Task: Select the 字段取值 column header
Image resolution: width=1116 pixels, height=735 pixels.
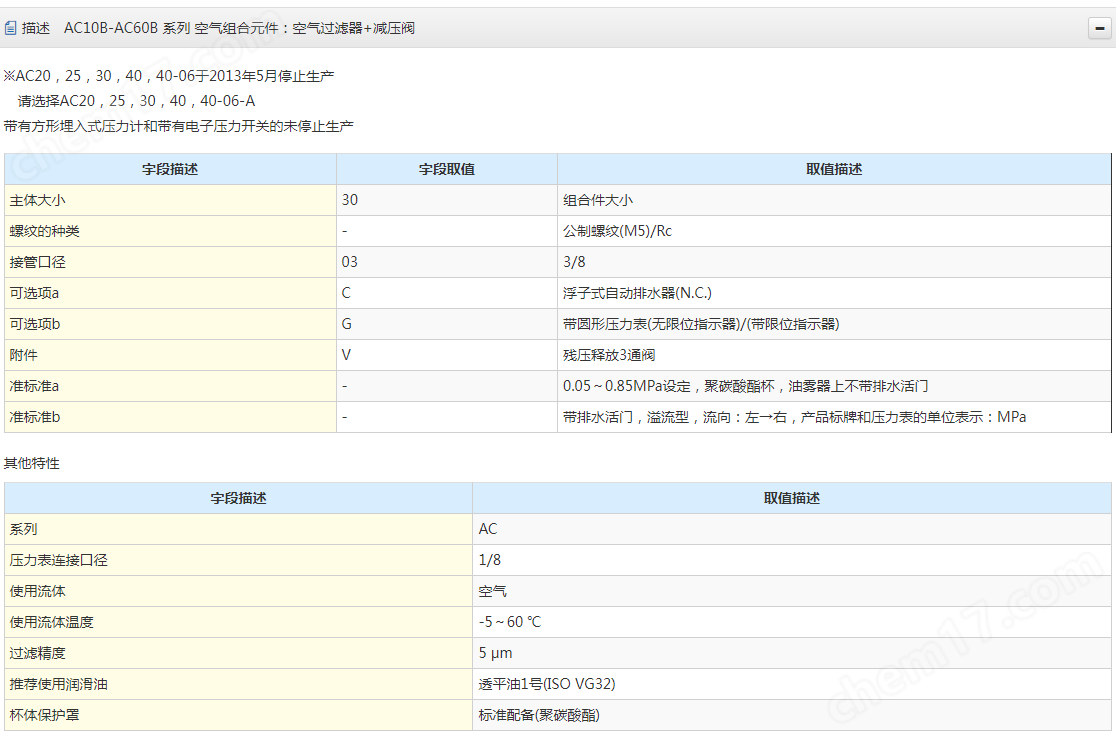Action: (x=447, y=169)
